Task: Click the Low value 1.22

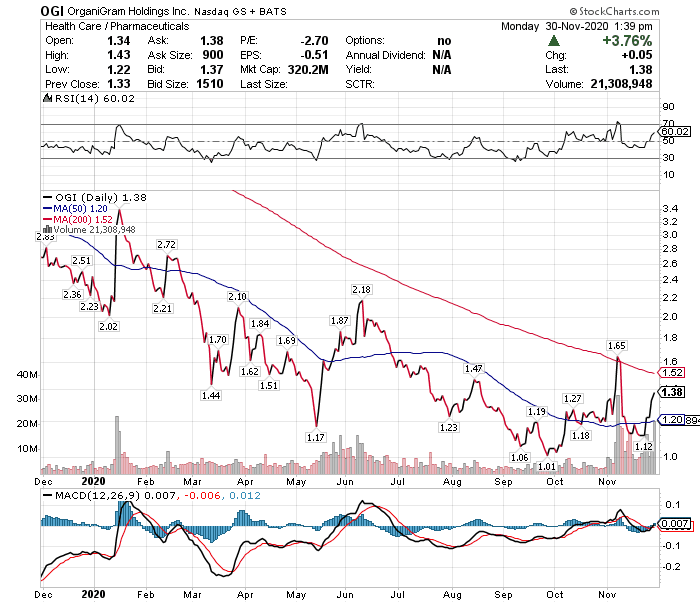Action: 119,70
